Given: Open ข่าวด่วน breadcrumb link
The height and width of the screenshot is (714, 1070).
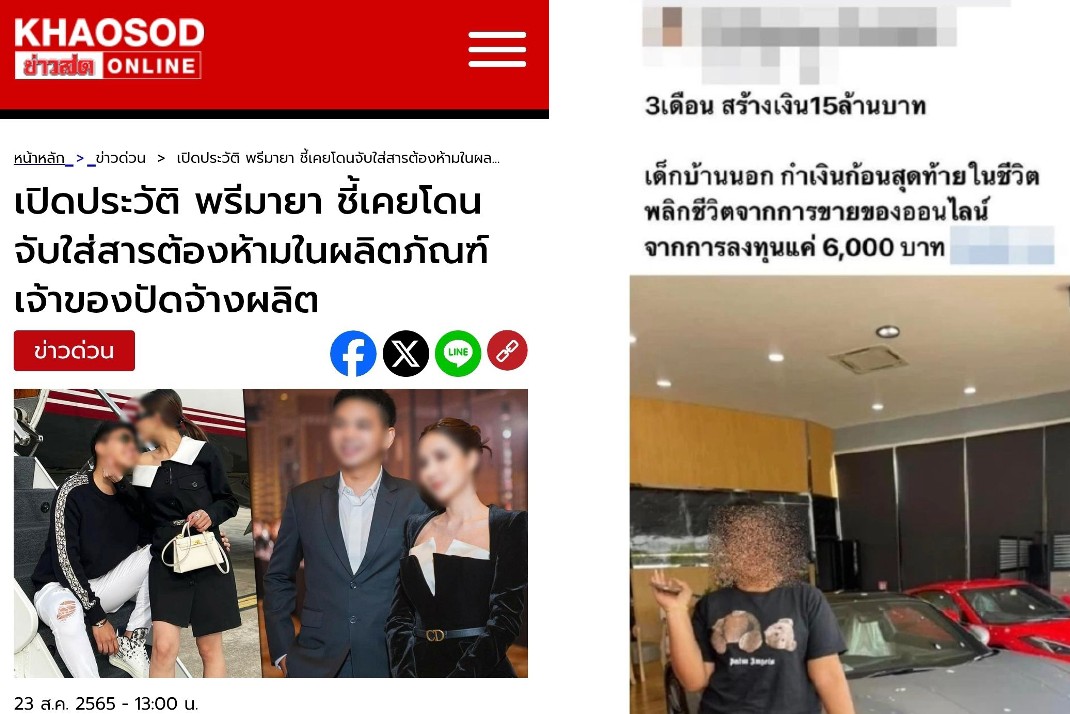Looking at the screenshot, I should 120,158.
